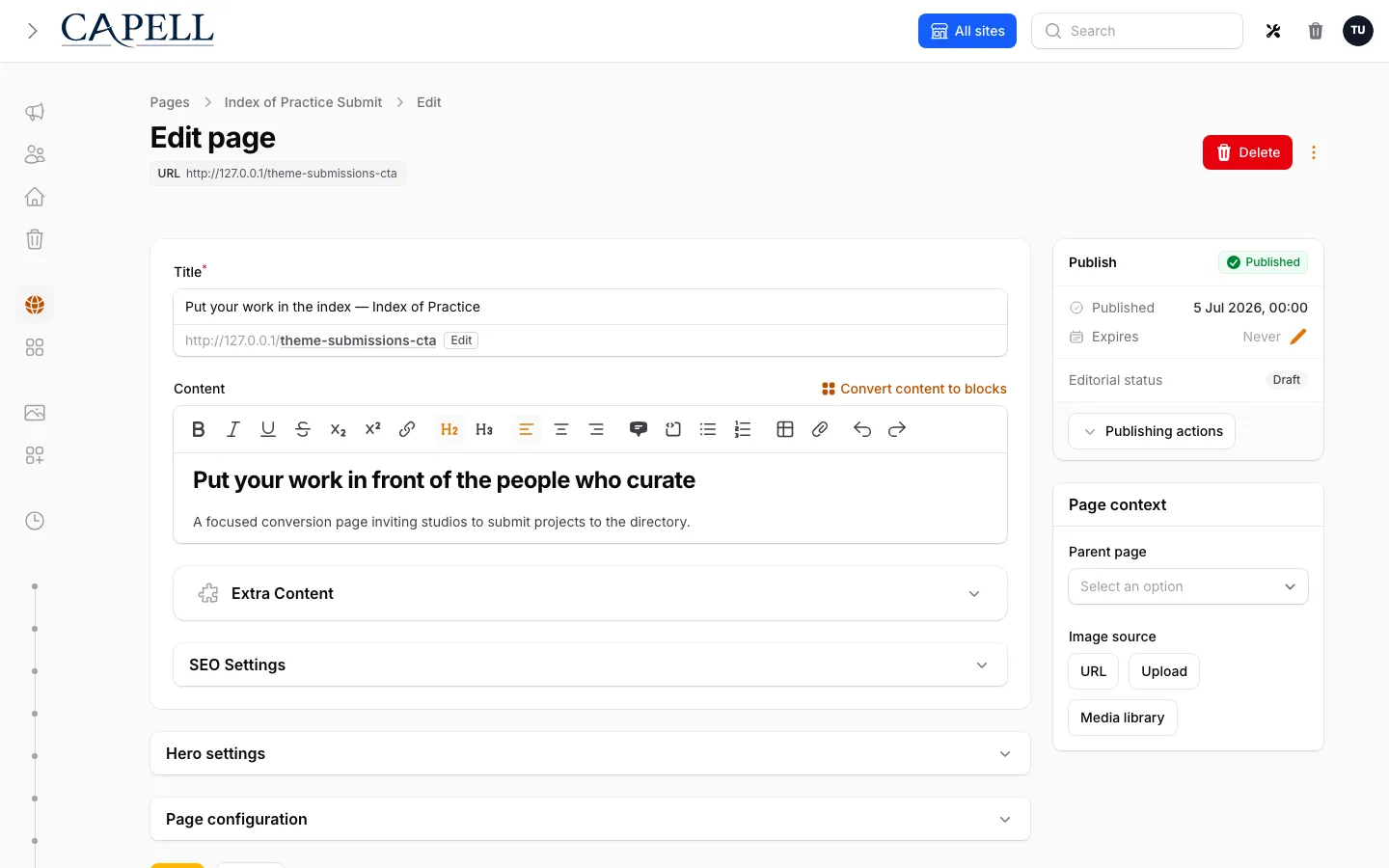Insert a link using the chain icon
This screenshot has height=868, width=1389.
[407, 430]
